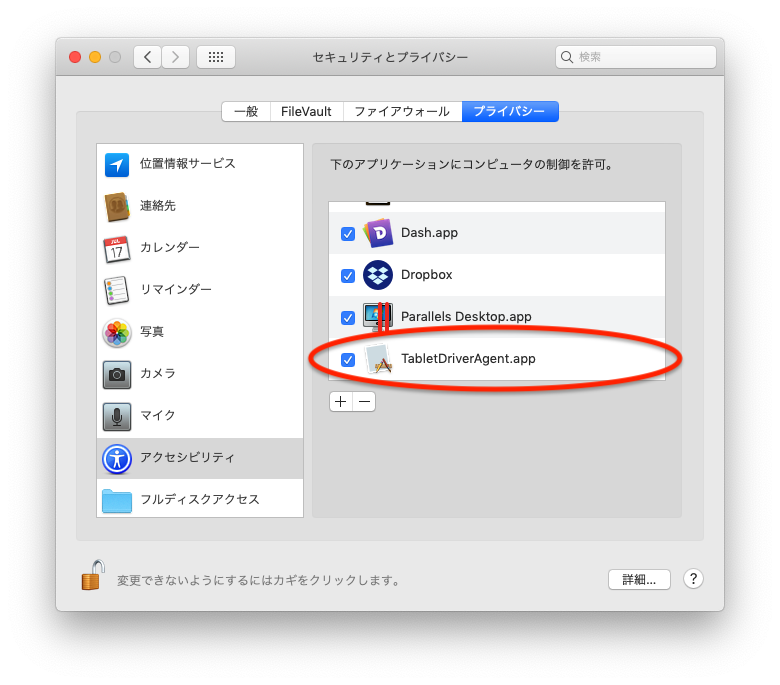Pick the Camera (カメラ) icon

point(117,375)
